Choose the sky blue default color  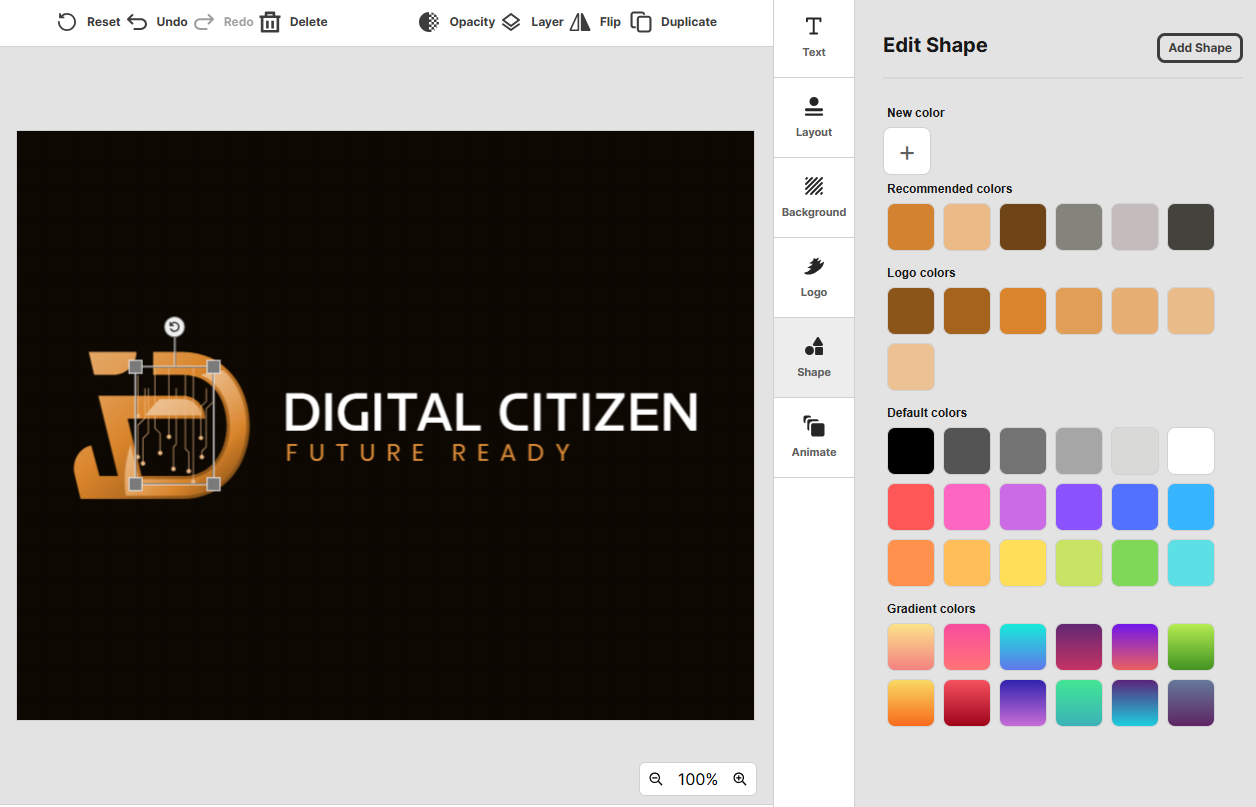(x=1191, y=507)
